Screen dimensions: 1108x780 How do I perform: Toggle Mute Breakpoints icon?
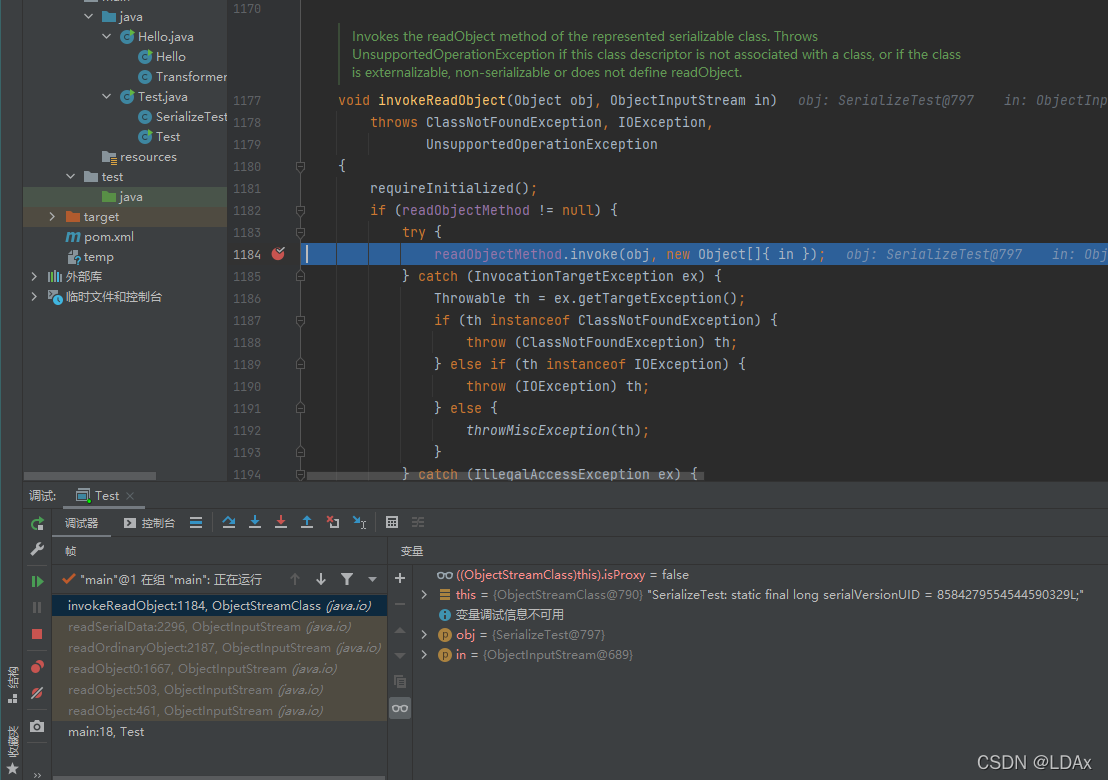pos(37,693)
